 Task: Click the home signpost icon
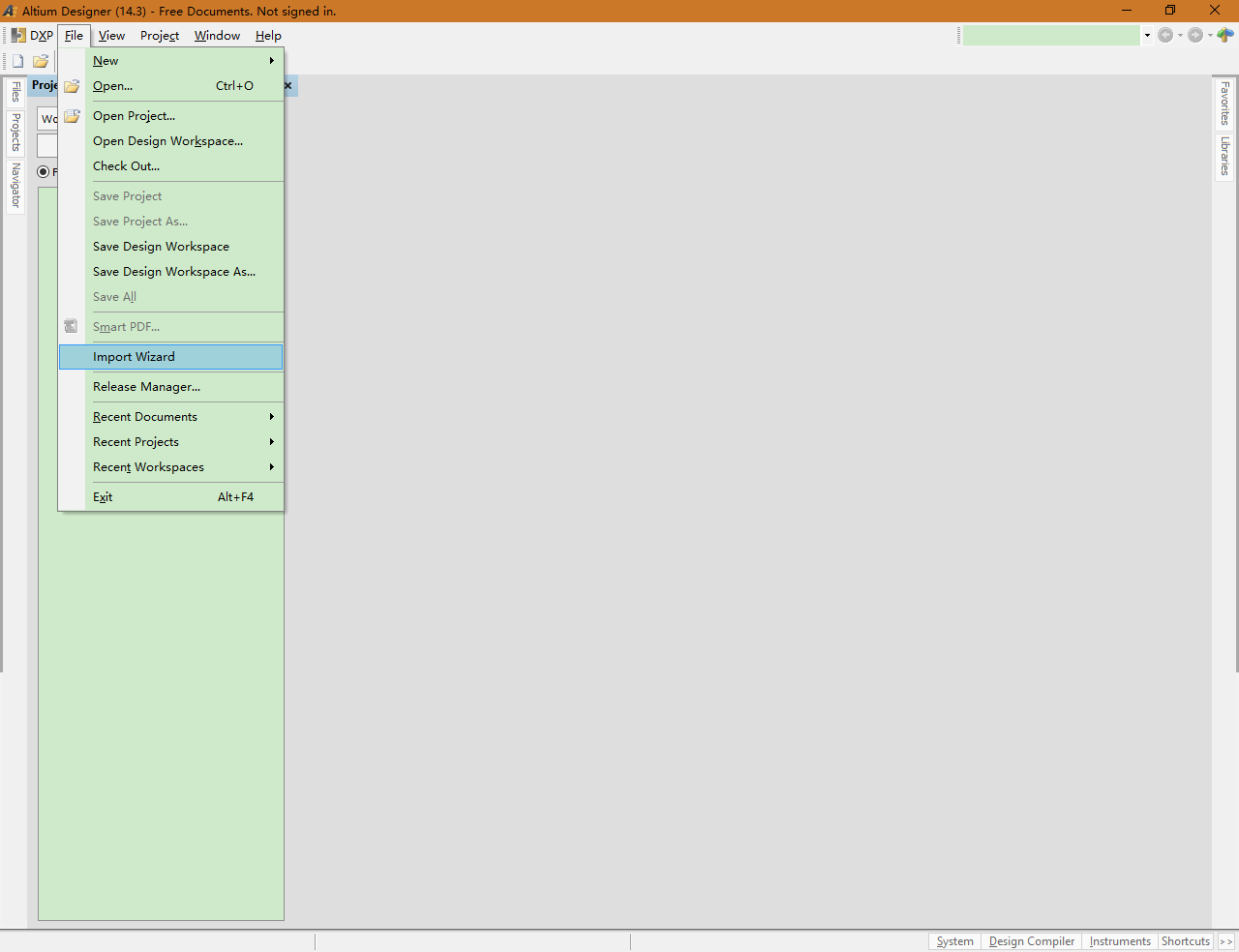pyautogui.click(x=1225, y=35)
